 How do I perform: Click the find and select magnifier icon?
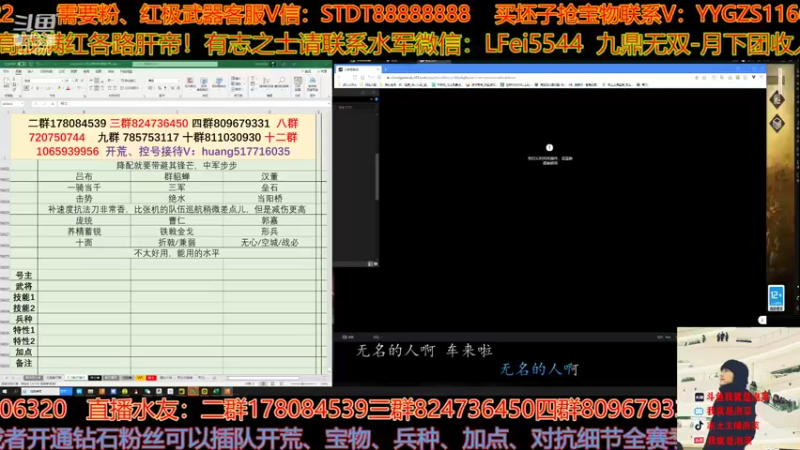pyautogui.click(x=282, y=83)
